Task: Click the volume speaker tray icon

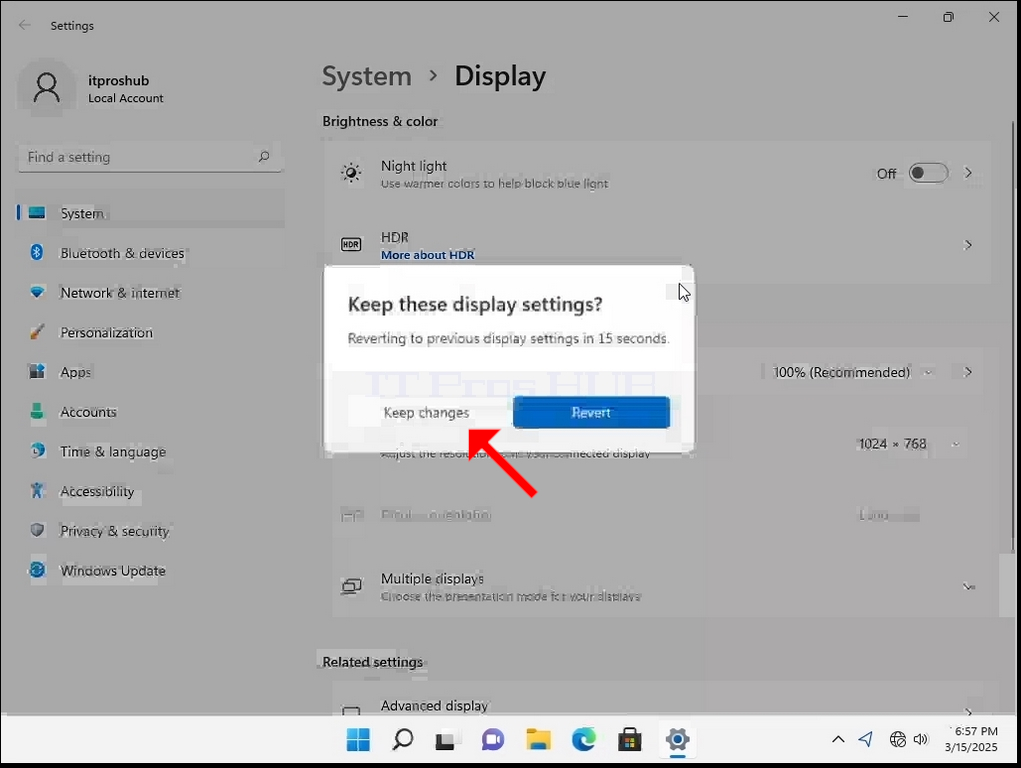Action: [921, 739]
